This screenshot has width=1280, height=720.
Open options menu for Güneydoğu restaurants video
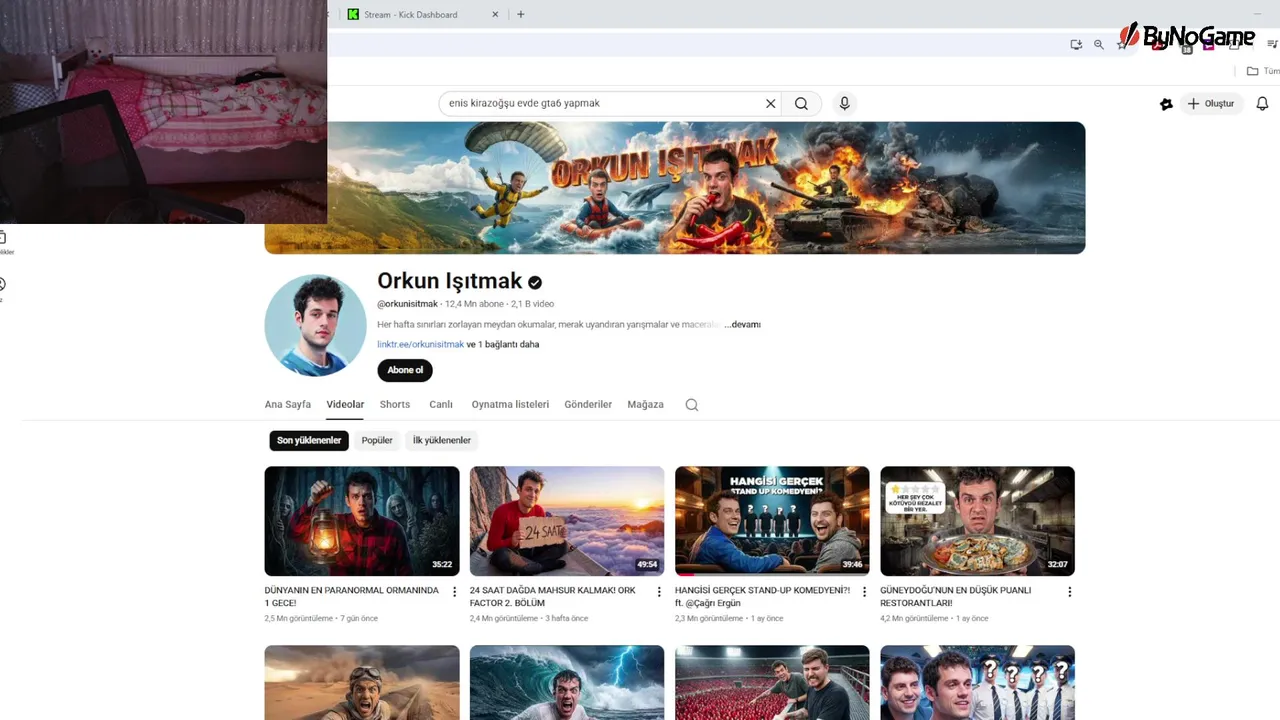click(1069, 592)
